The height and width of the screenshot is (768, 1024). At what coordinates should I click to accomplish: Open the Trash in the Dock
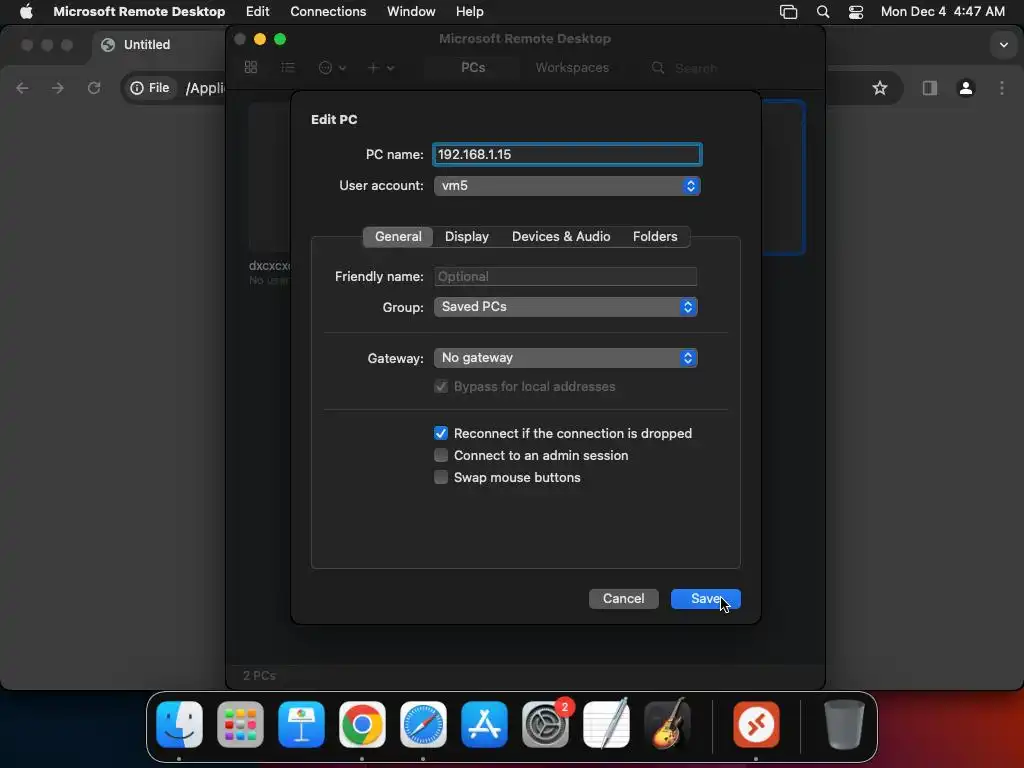(x=844, y=724)
